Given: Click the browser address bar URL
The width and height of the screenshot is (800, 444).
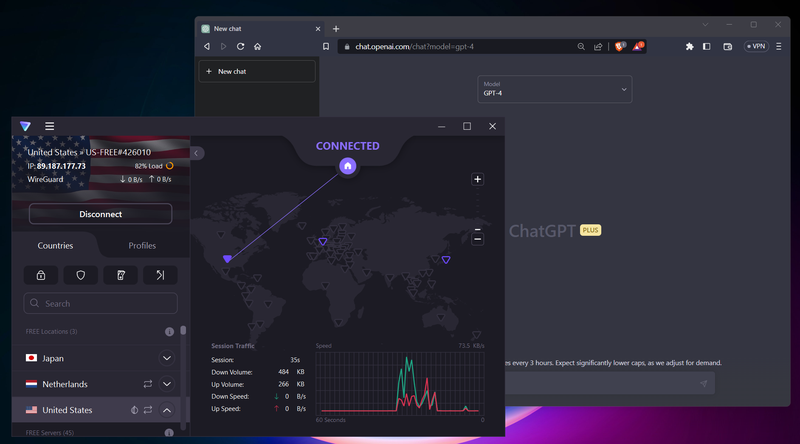Looking at the screenshot, I should [x=414, y=46].
